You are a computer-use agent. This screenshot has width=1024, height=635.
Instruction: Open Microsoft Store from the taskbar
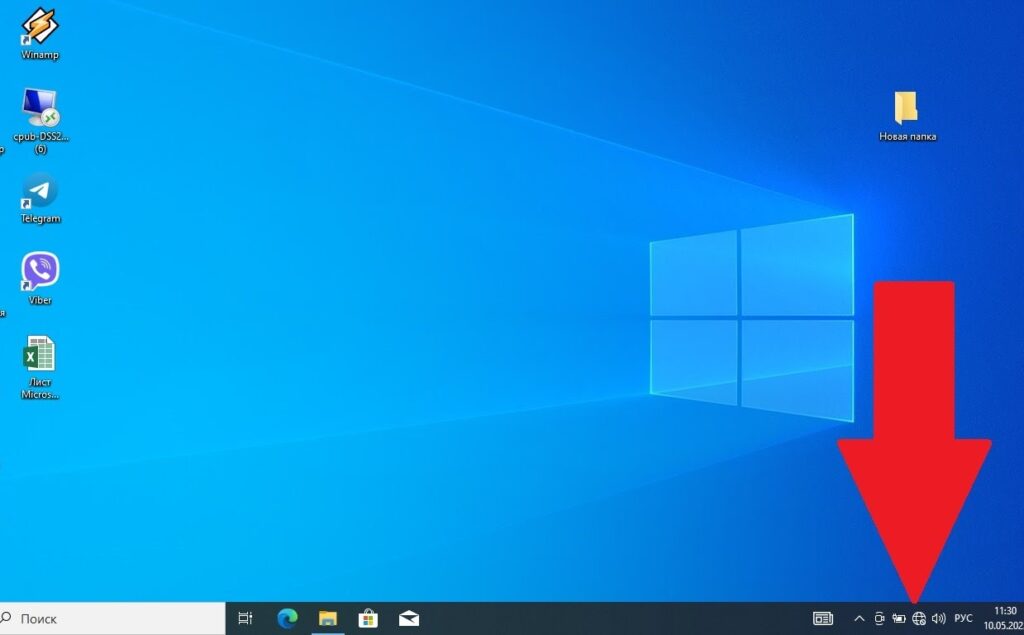[368, 618]
